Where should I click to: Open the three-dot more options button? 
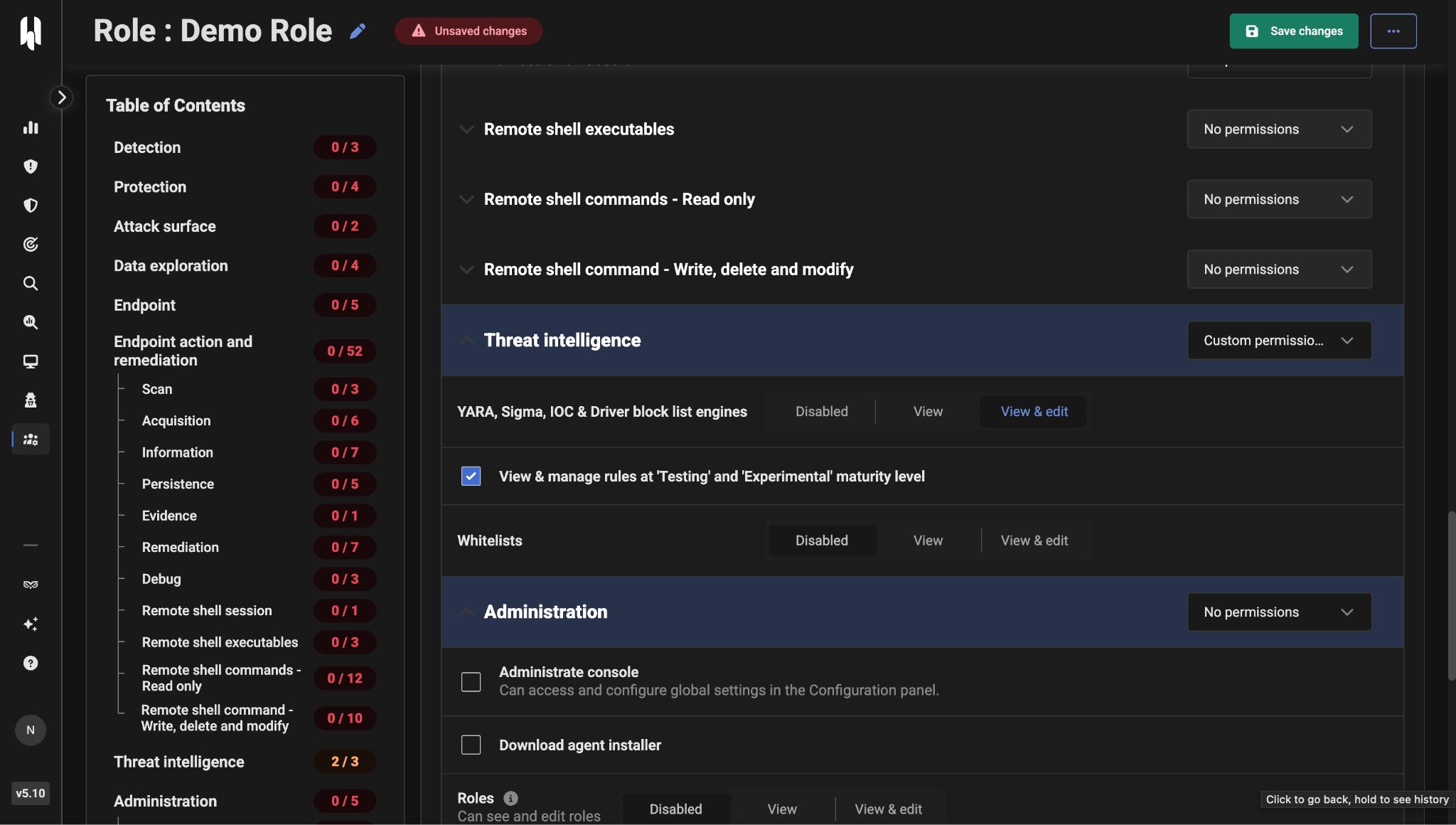(x=1393, y=31)
